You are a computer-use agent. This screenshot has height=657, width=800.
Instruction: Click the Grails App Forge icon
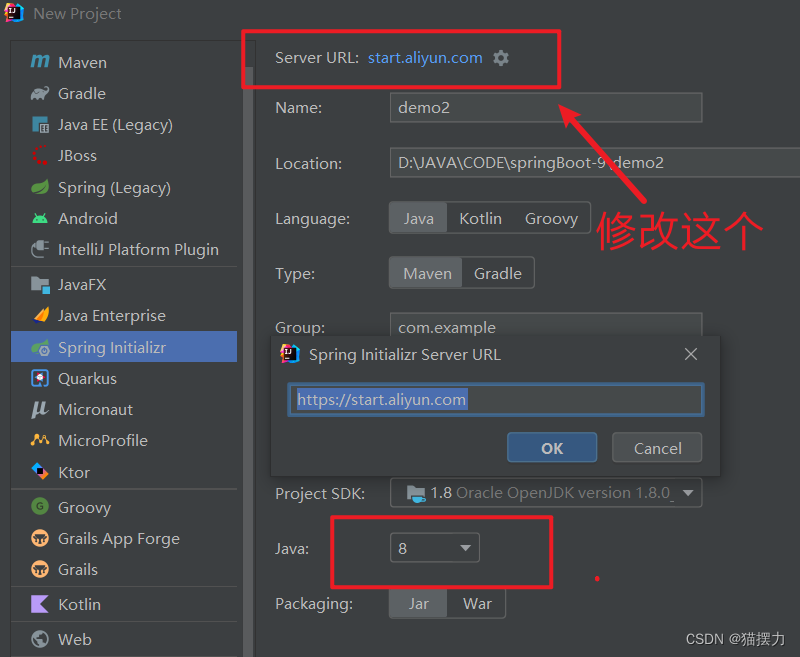(40, 538)
